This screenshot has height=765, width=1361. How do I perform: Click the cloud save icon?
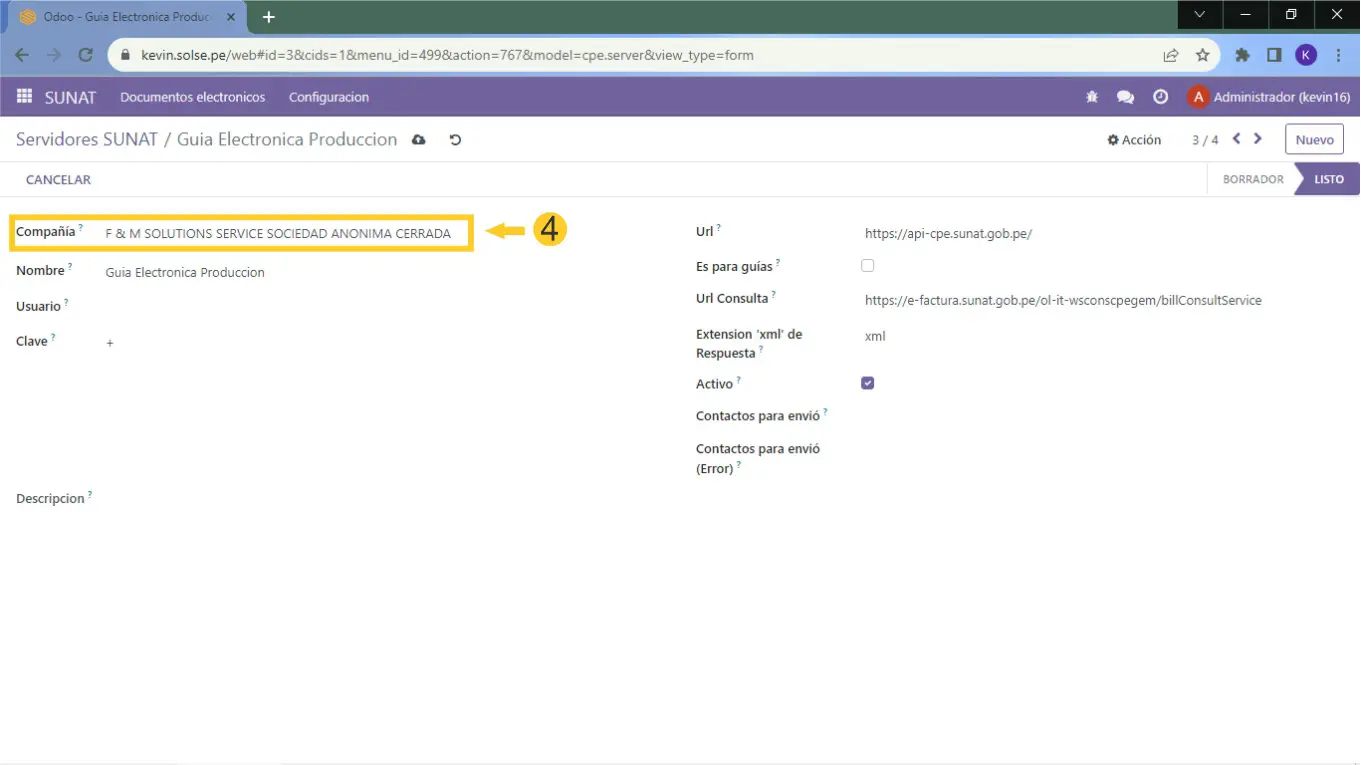click(419, 140)
